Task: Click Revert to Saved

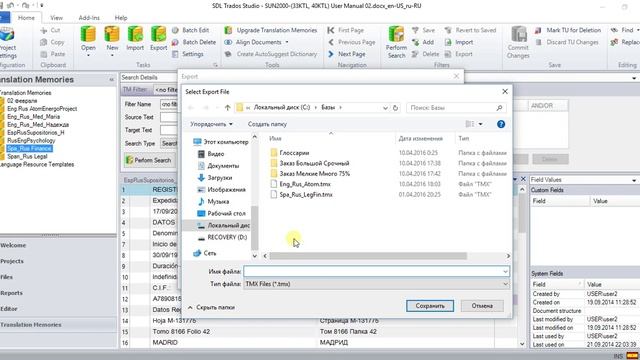Action: [470, 30]
